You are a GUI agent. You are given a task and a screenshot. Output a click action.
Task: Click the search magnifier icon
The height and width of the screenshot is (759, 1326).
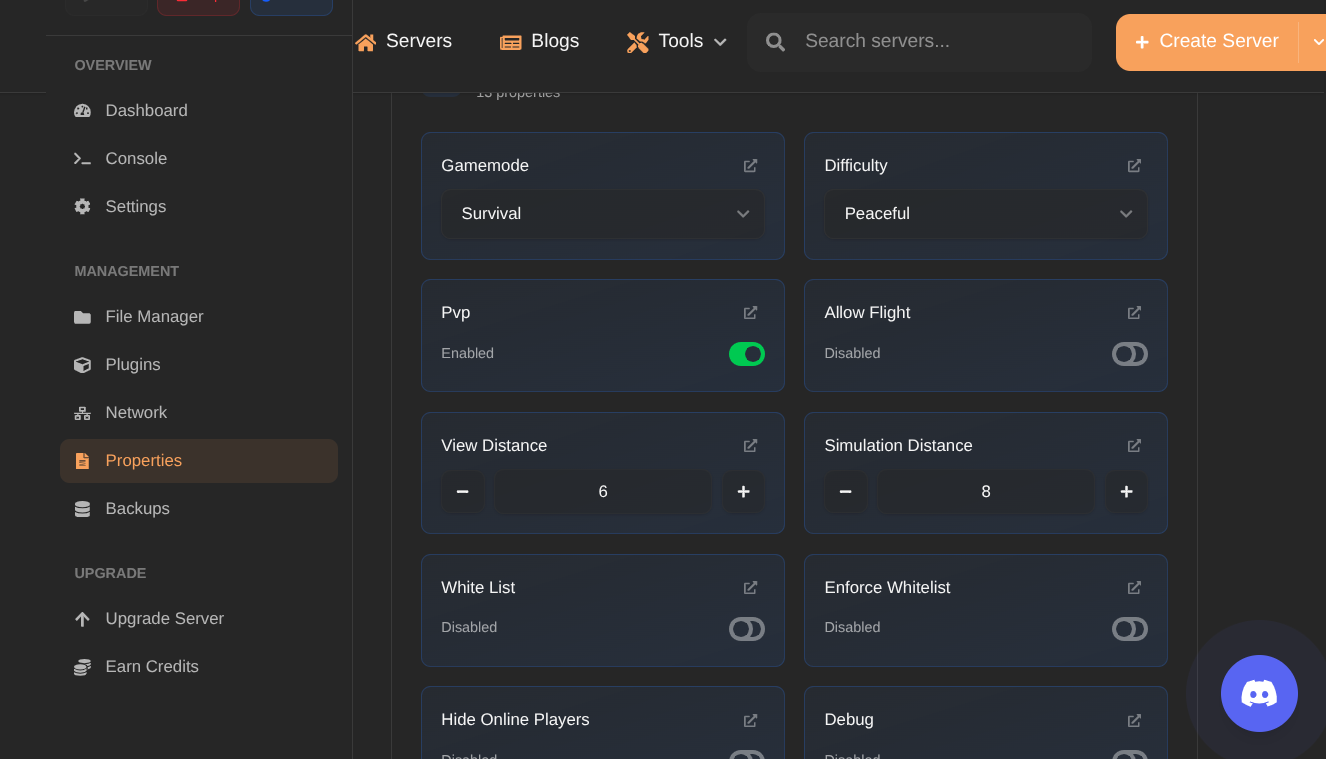[775, 42]
